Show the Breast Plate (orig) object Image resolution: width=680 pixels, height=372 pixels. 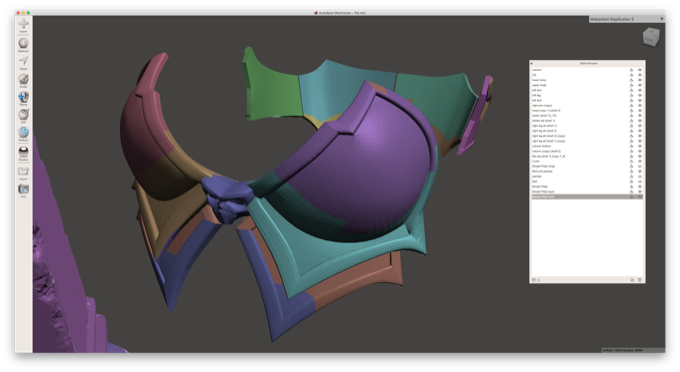(640, 166)
